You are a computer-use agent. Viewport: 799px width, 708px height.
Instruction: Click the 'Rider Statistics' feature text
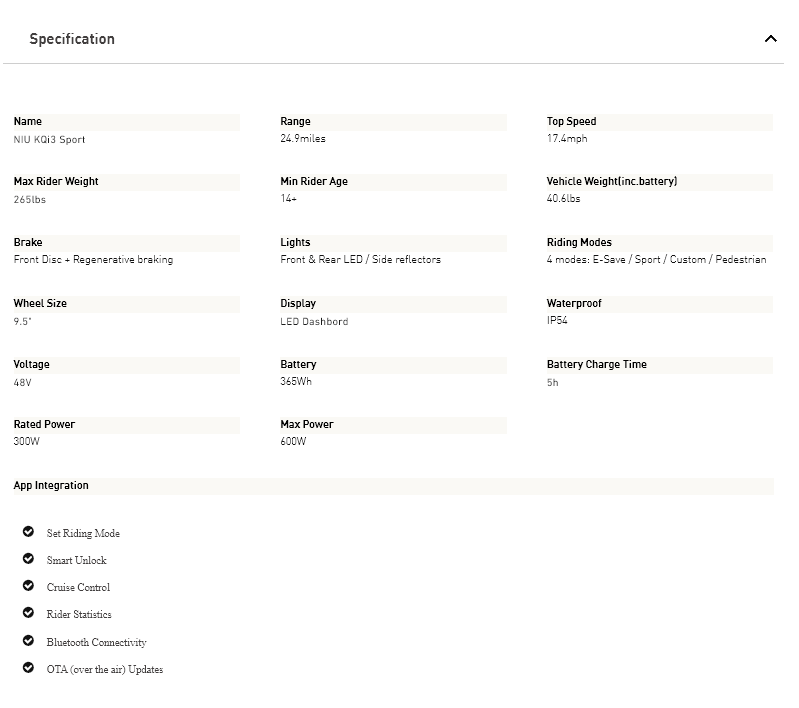tap(79, 615)
